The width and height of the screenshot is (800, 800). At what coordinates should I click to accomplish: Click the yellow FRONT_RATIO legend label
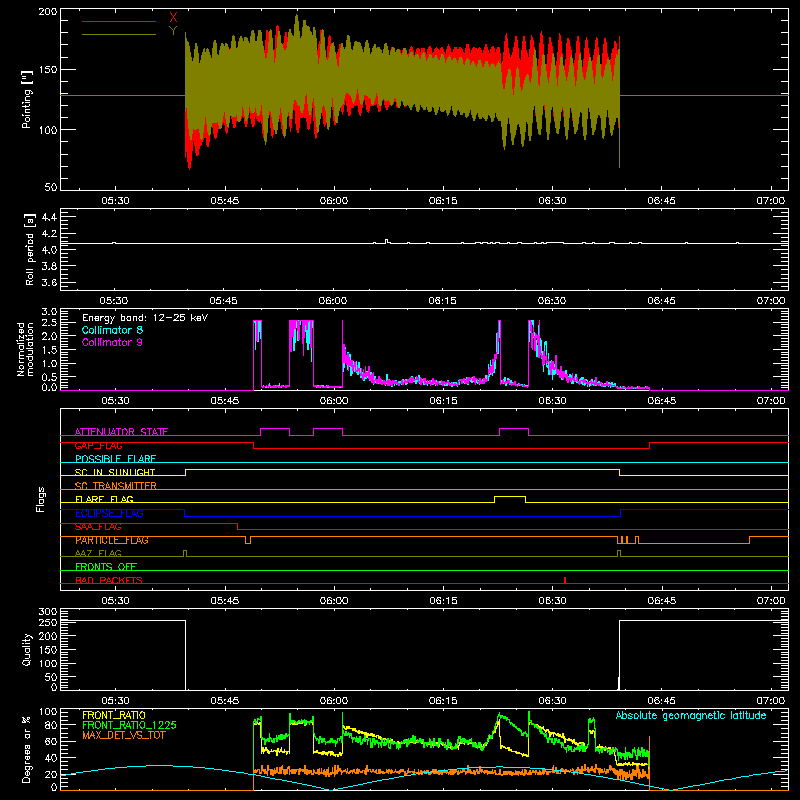114,715
